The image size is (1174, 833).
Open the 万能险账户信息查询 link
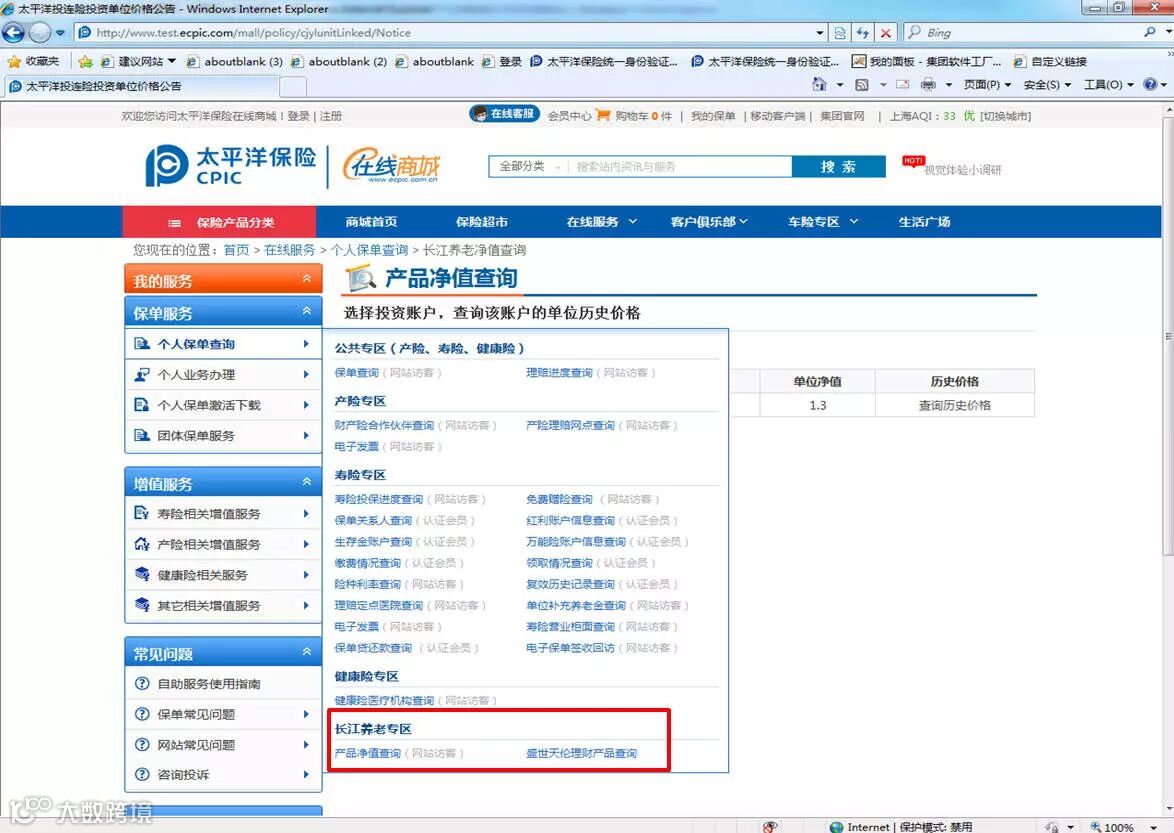pyautogui.click(x=576, y=541)
